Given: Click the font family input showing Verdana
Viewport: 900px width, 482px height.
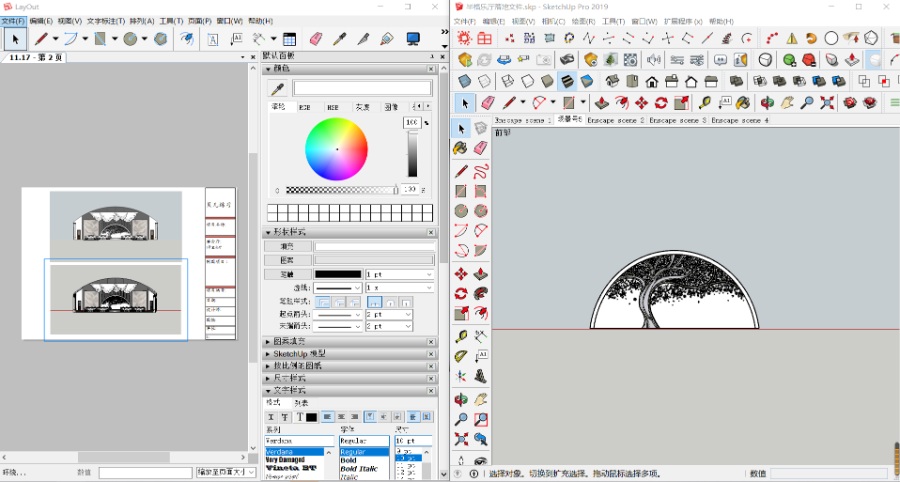Looking at the screenshot, I should 300,441.
